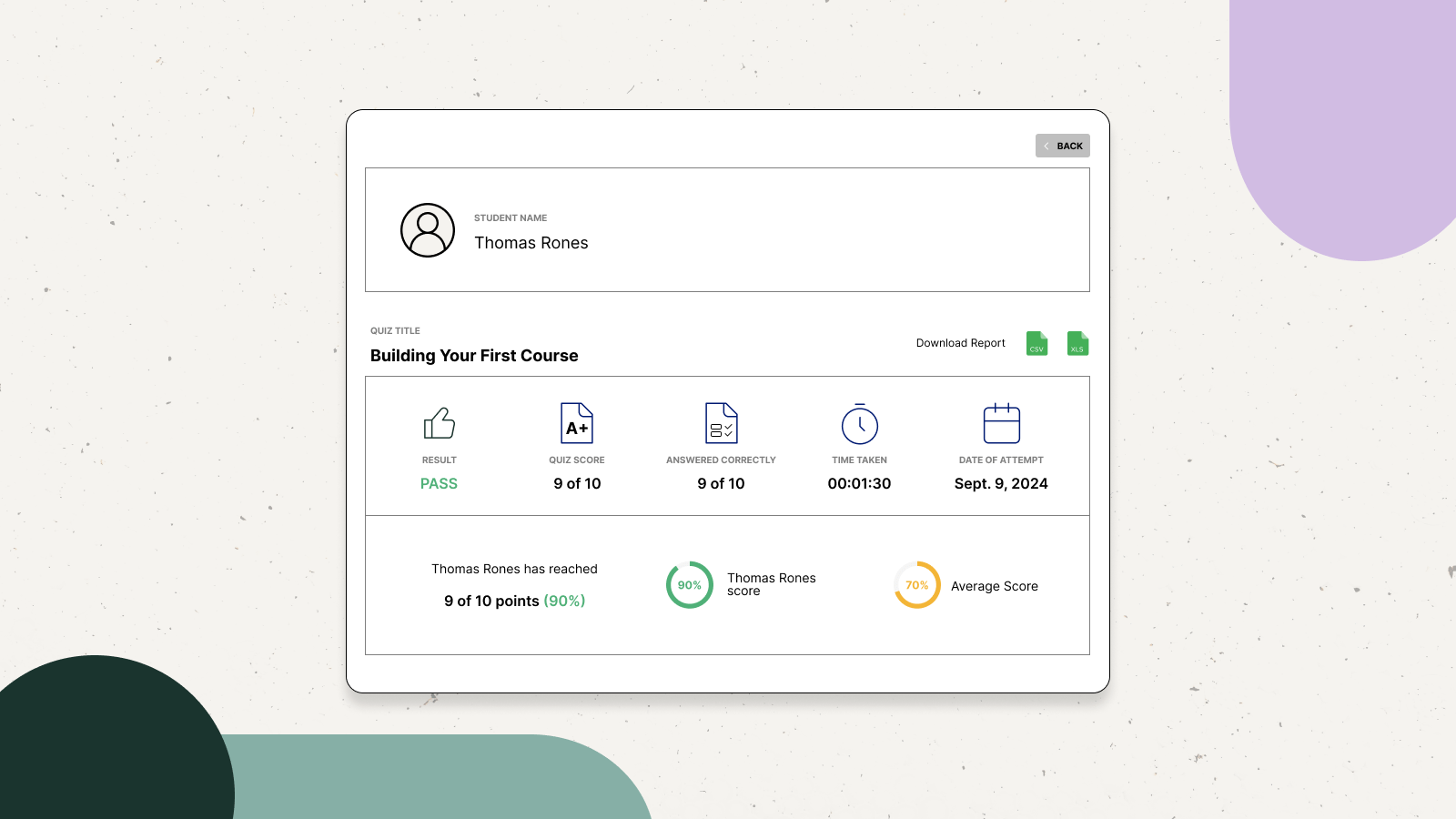Click the Time Taken stopwatch icon

click(x=859, y=422)
